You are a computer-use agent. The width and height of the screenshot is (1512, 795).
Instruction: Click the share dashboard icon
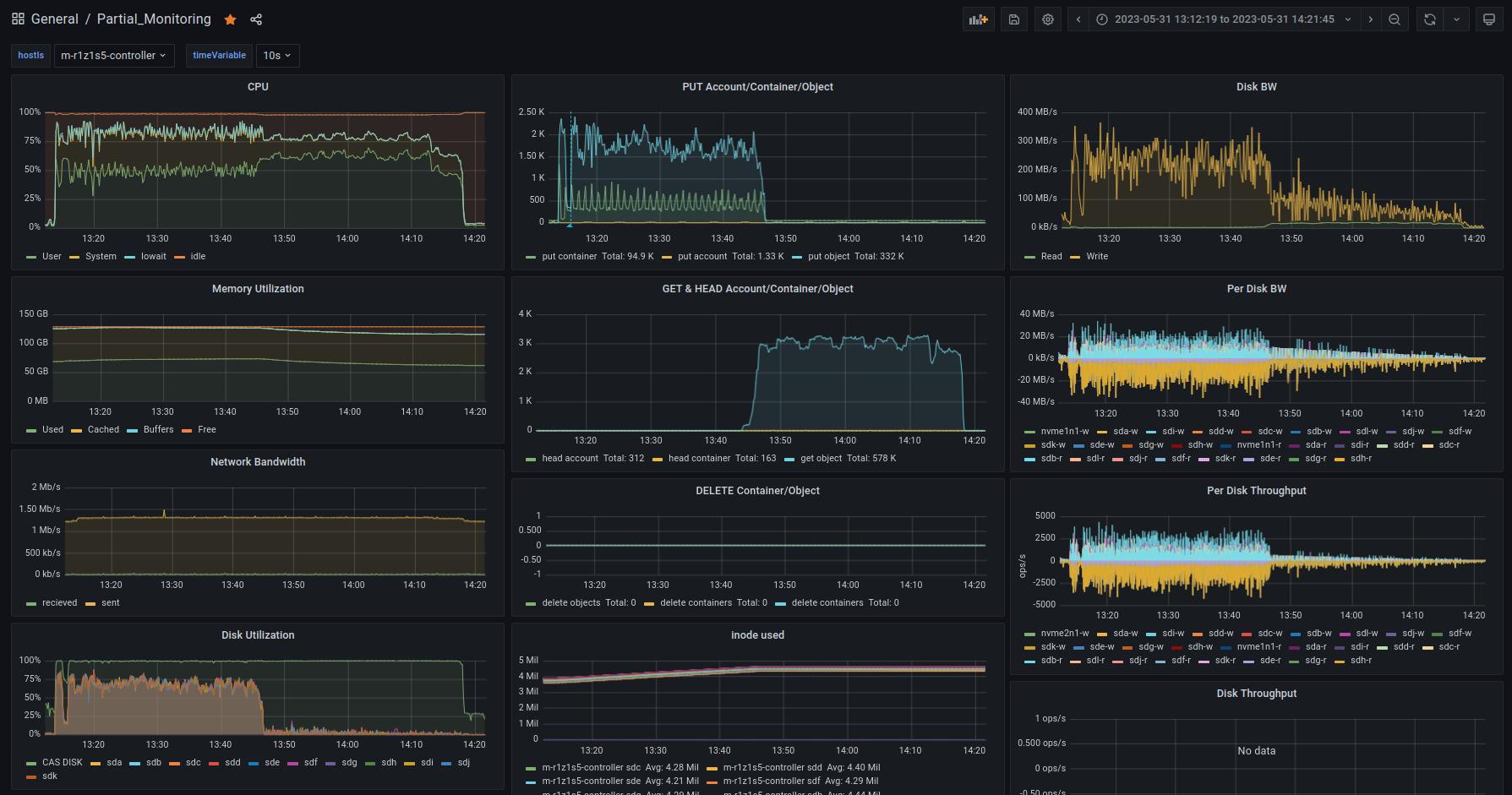[256, 19]
